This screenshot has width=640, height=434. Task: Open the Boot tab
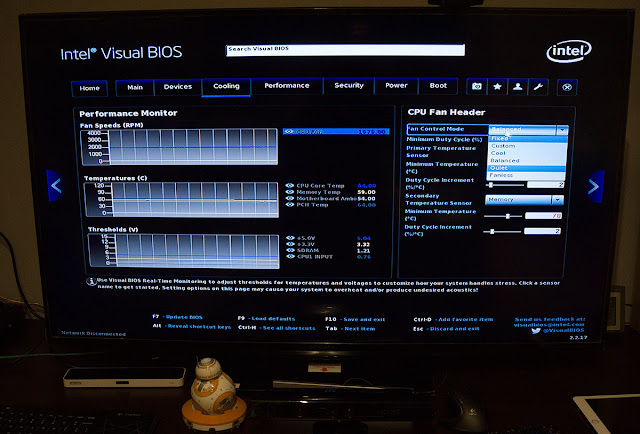point(438,86)
